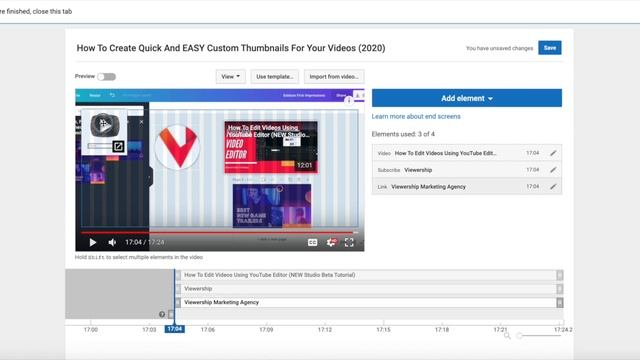Select the round subscribe logo element
The height and width of the screenshot is (360, 640).
178,147
